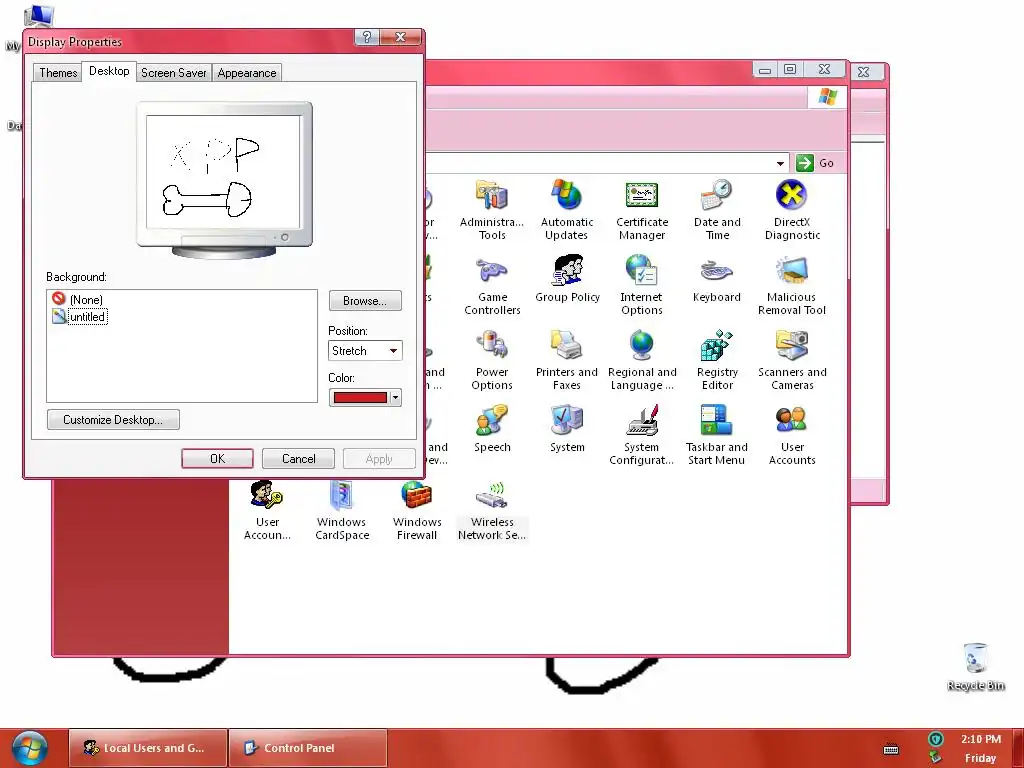Open Automatic Updates applet
The width and height of the screenshot is (1024, 768).
point(567,209)
